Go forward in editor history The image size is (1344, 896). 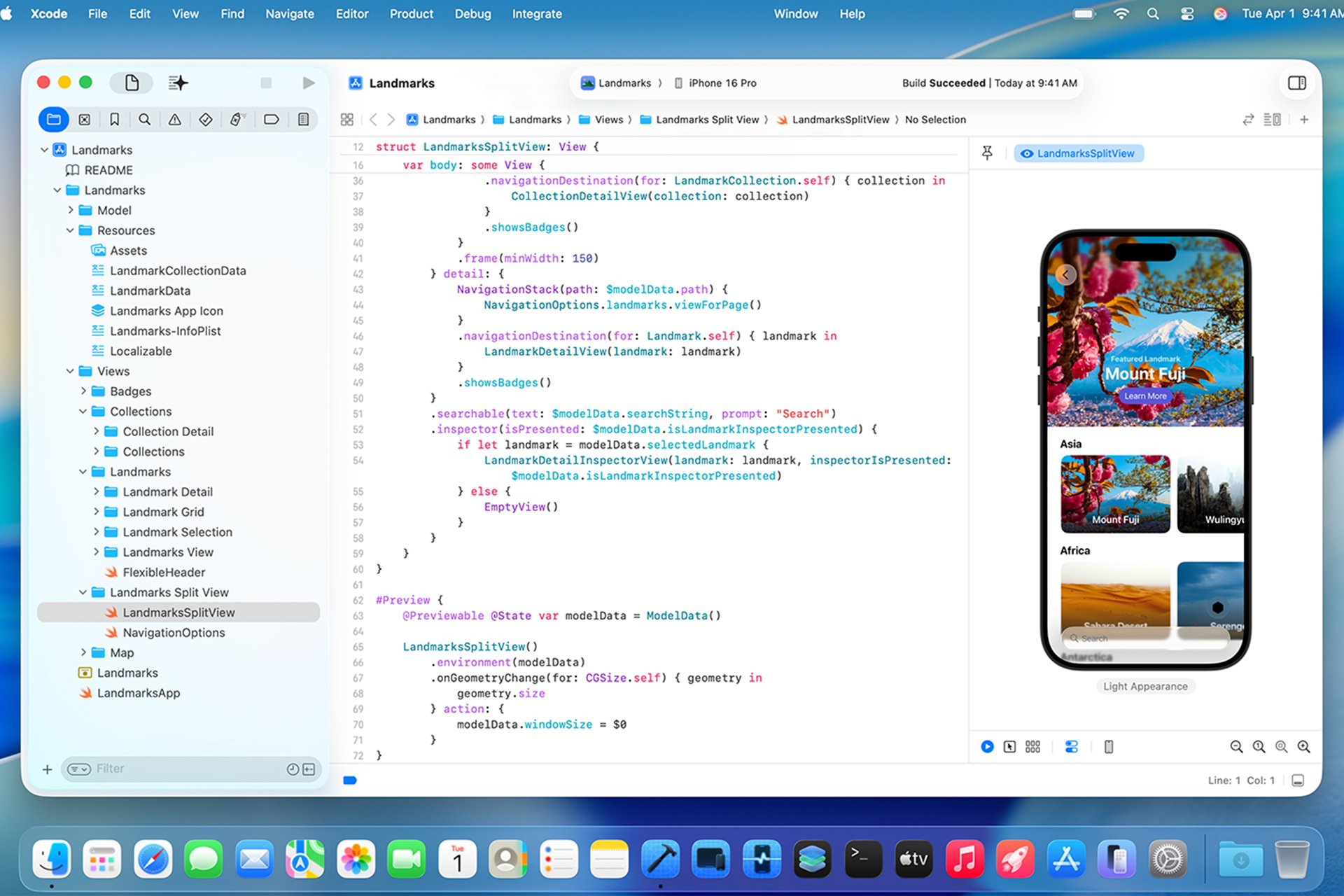click(x=391, y=120)
